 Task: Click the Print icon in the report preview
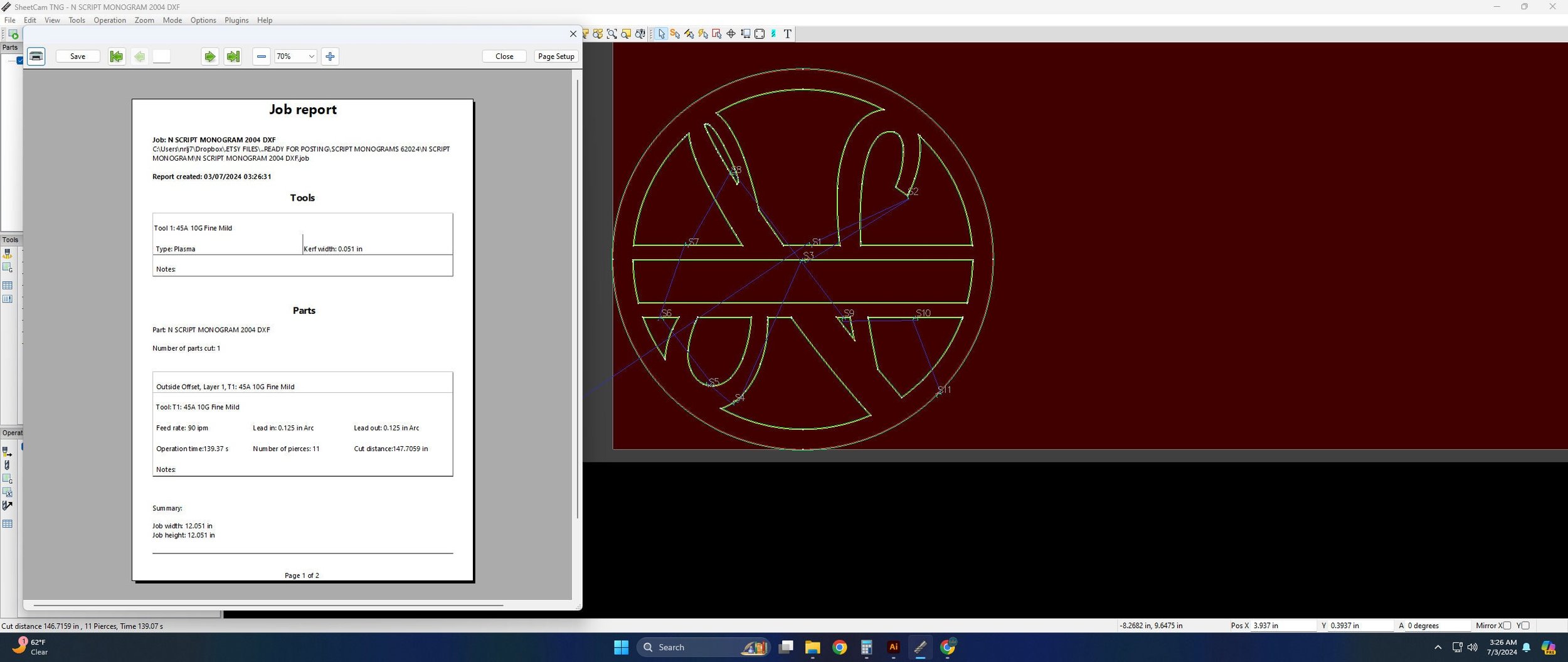[x=36, y=56]
